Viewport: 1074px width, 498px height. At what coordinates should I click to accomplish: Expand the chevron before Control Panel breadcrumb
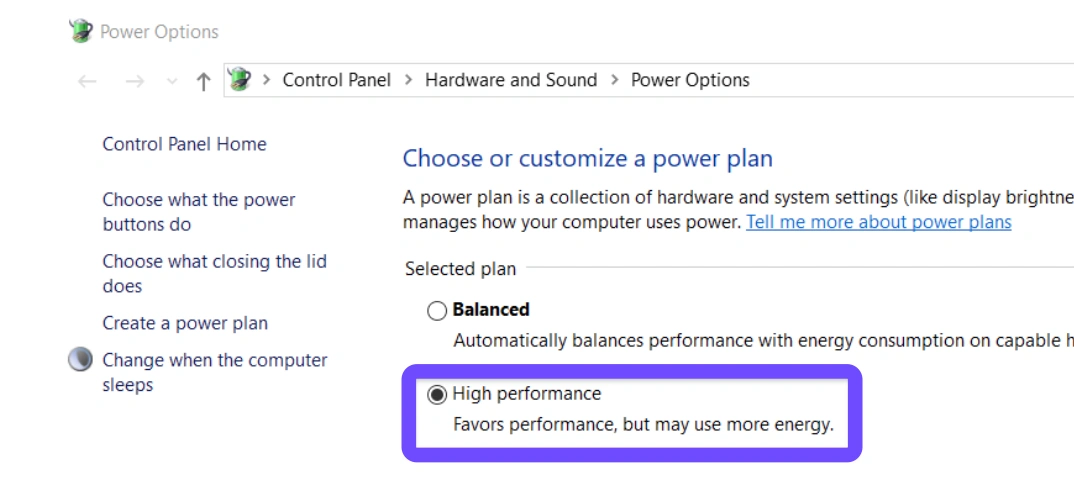[x=267, y=80]
